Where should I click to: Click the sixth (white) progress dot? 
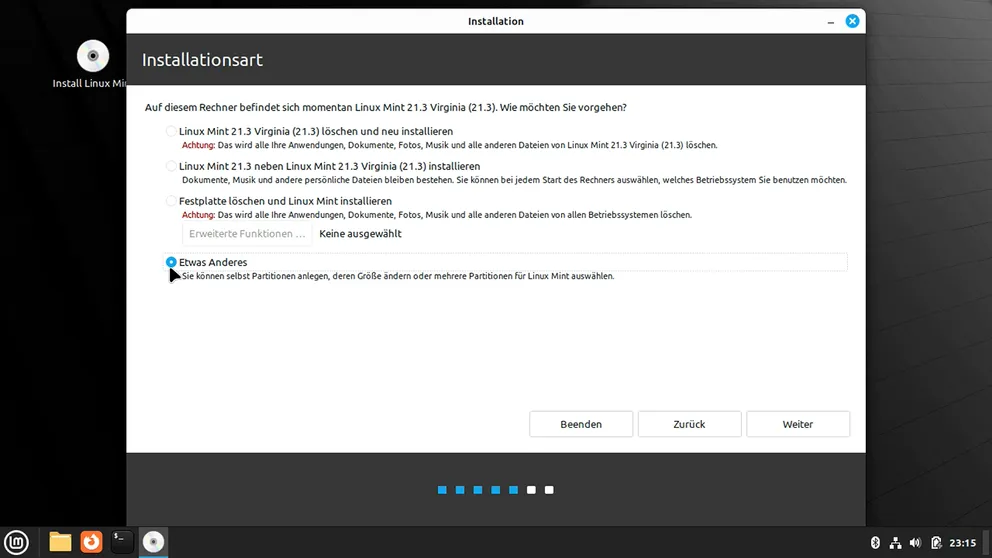tap(531, 490)
